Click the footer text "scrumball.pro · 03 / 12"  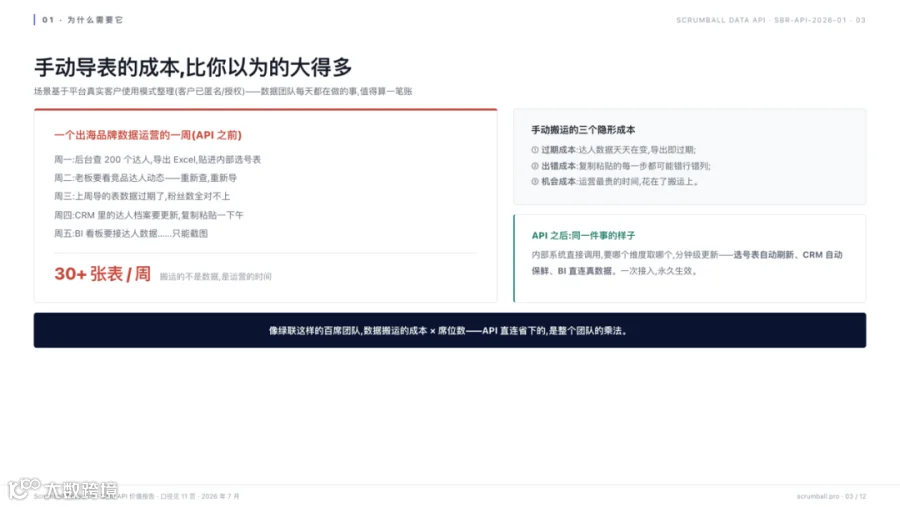click(831, 496)
